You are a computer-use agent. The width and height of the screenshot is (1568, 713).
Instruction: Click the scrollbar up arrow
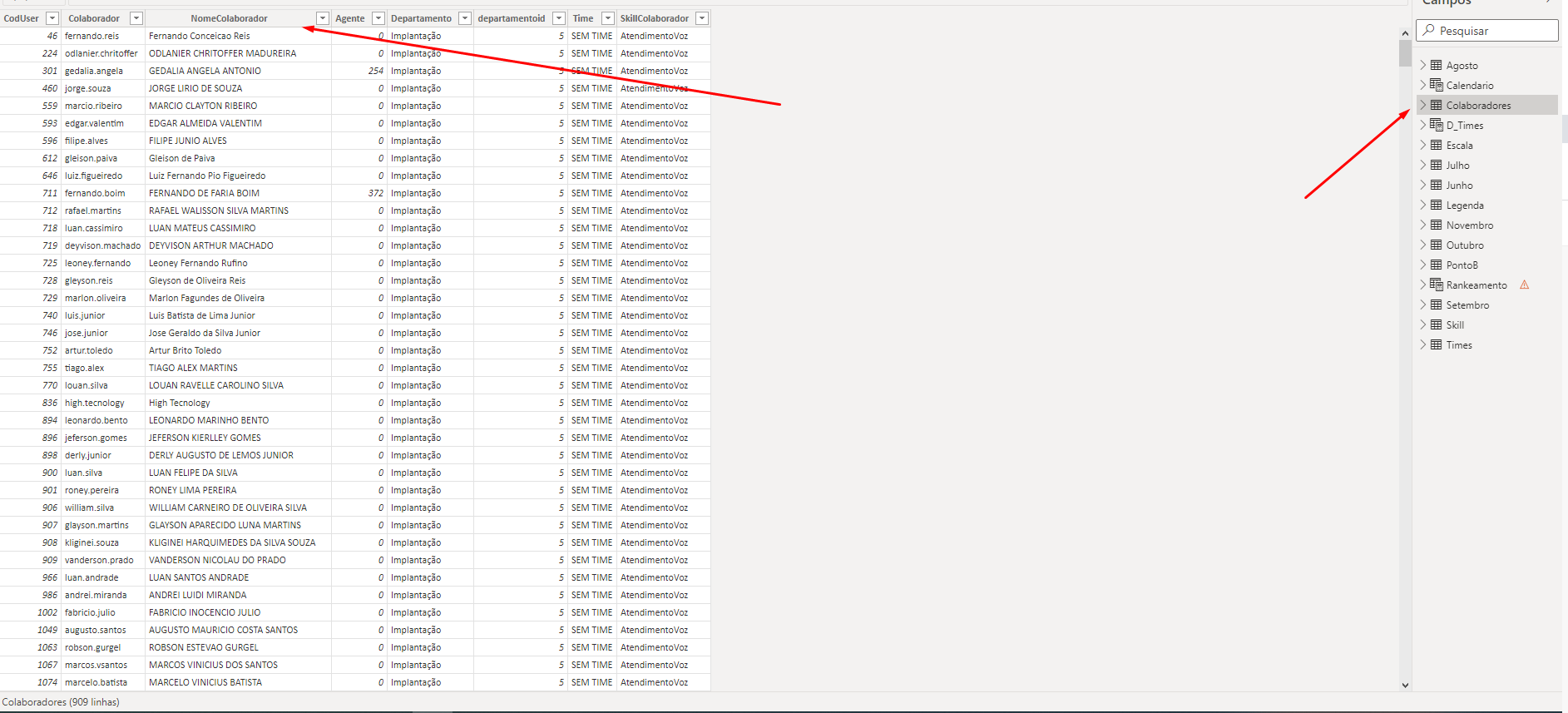[1405, 32]
